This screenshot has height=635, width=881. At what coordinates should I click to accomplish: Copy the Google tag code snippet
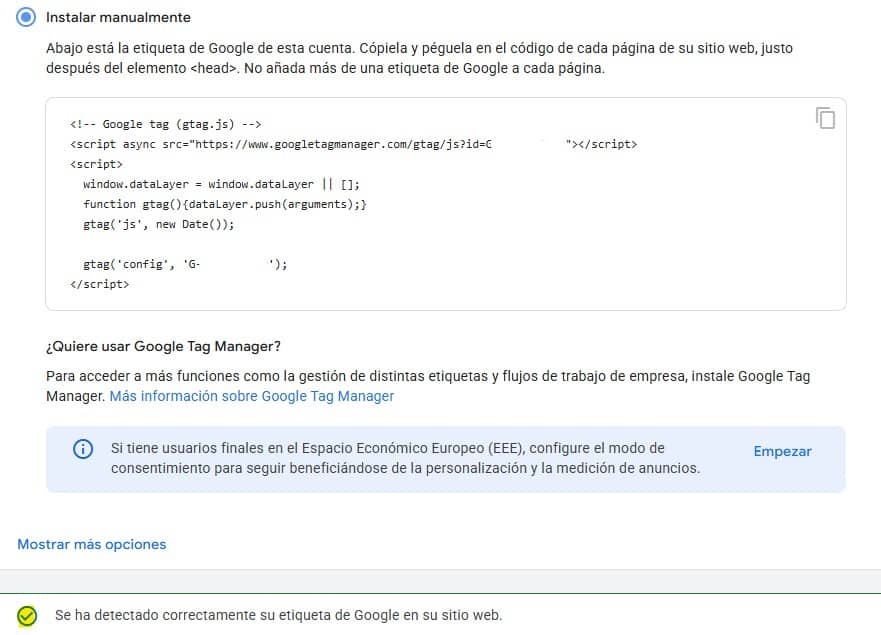point(825,118)
